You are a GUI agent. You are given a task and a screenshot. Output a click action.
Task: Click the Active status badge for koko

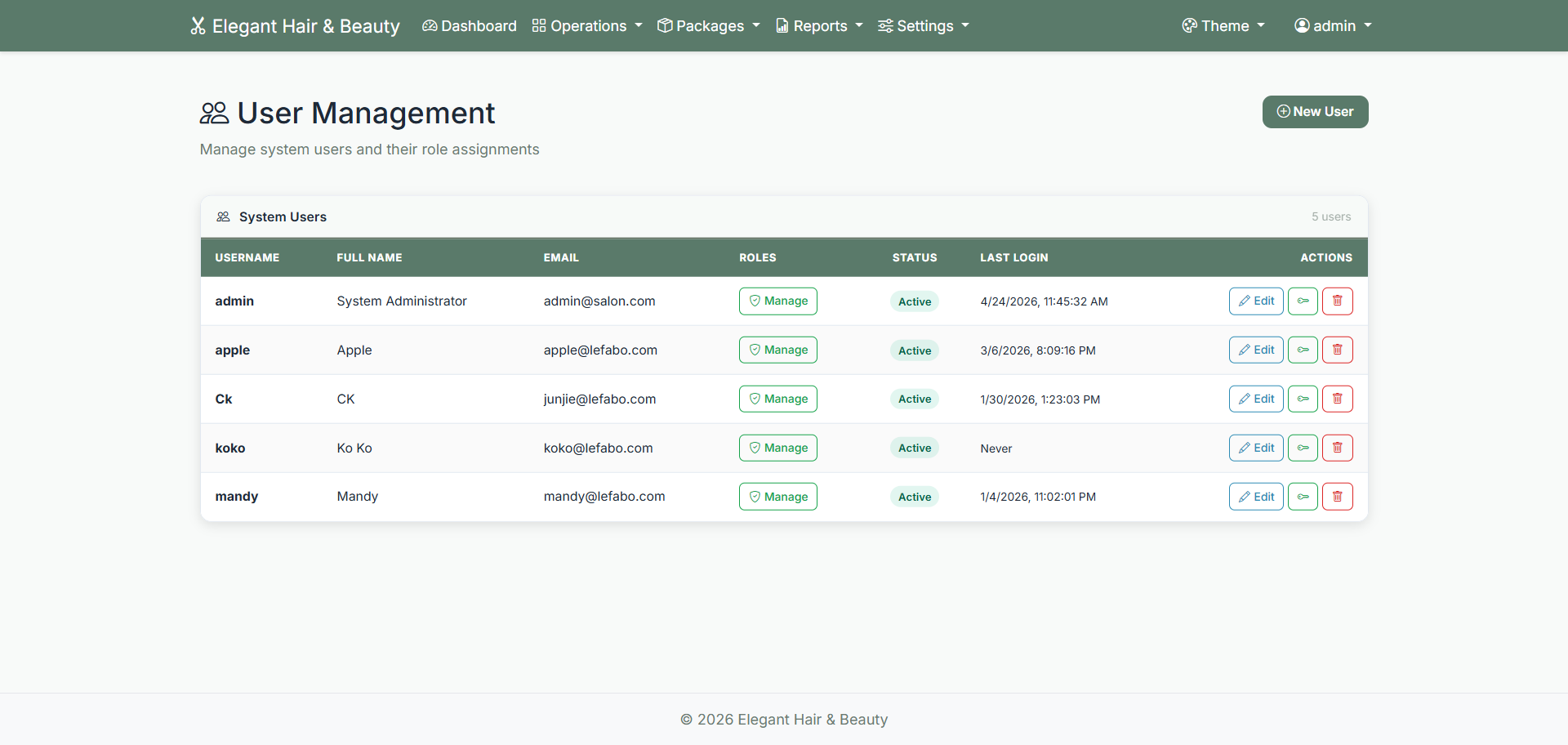pos(915,448)
